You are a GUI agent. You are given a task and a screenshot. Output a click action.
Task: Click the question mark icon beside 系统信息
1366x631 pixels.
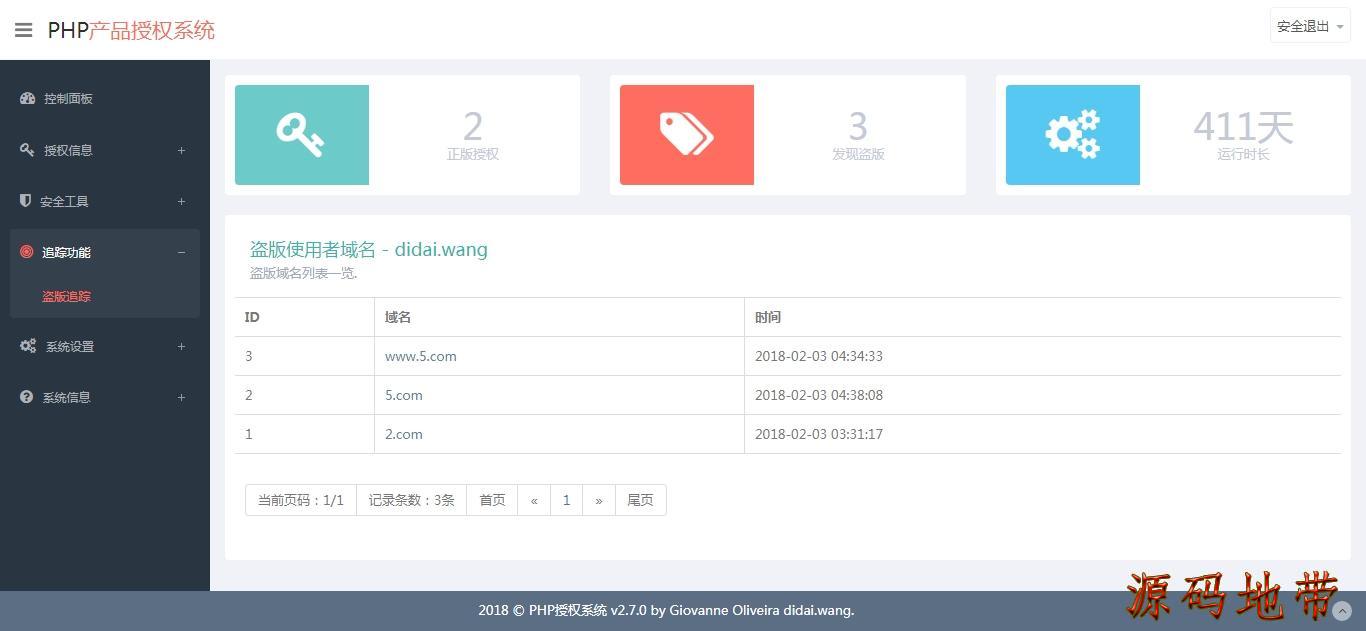click(x=27, y=397)
